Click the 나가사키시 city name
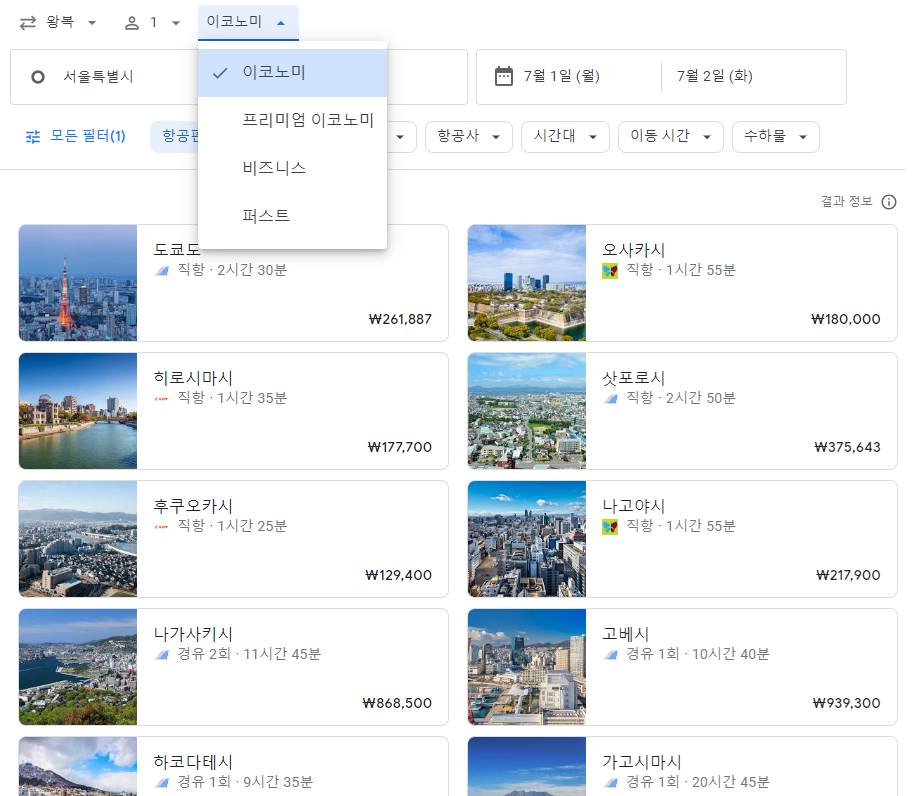Screen dimensions: 914x796 [x=193, y=634]
